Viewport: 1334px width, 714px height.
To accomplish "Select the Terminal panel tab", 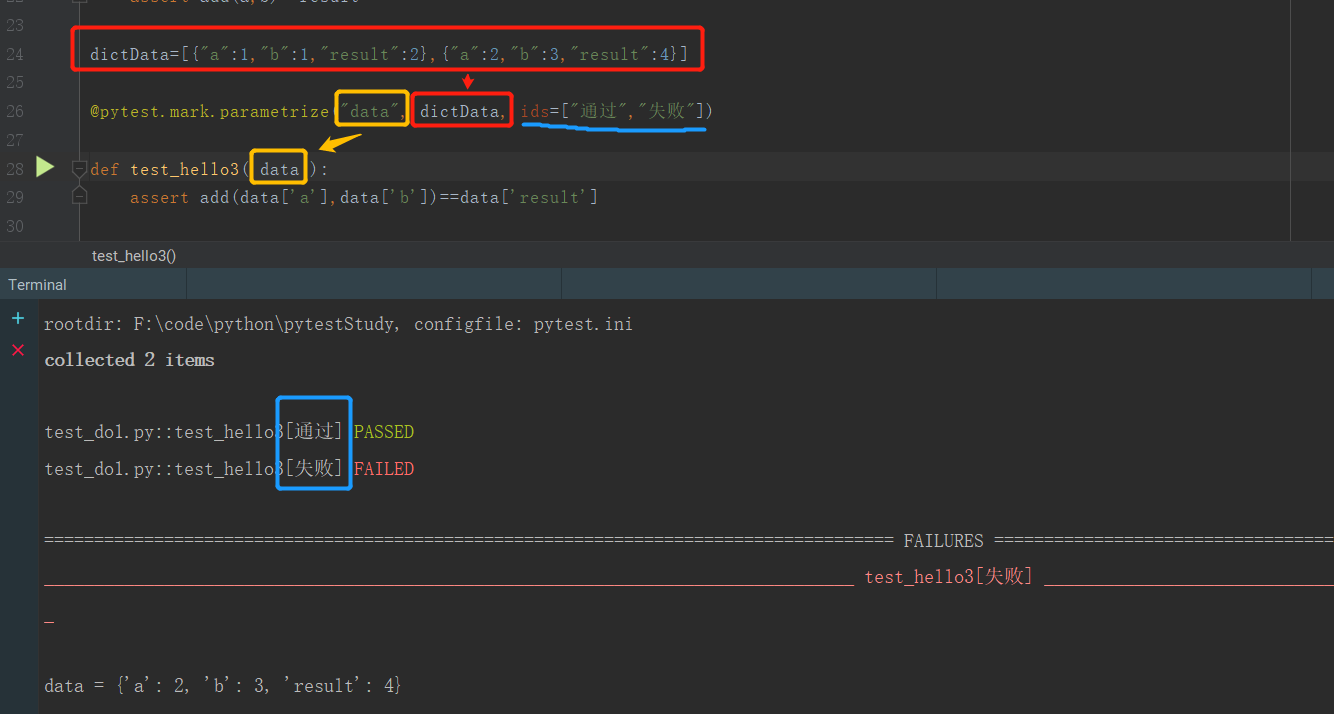I will (x=37, y=285).
